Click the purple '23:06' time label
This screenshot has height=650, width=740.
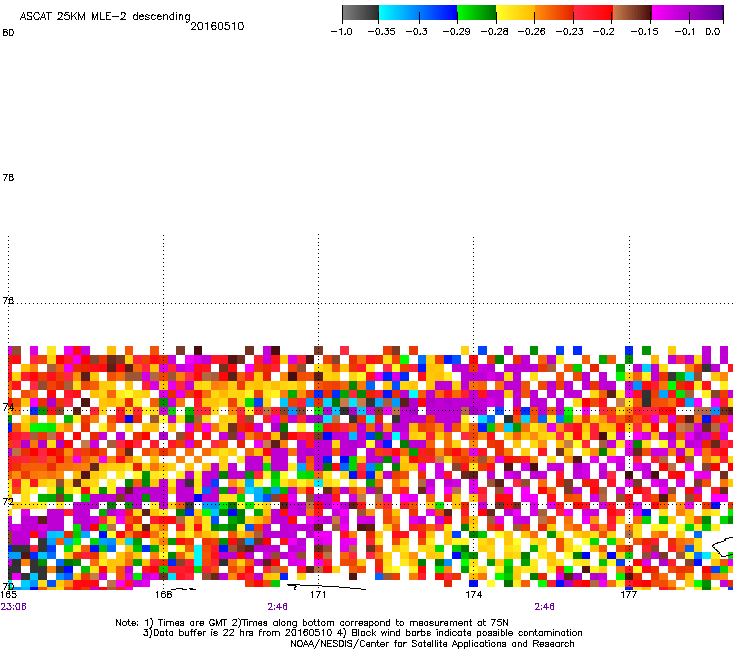click(x=14, y=607)
